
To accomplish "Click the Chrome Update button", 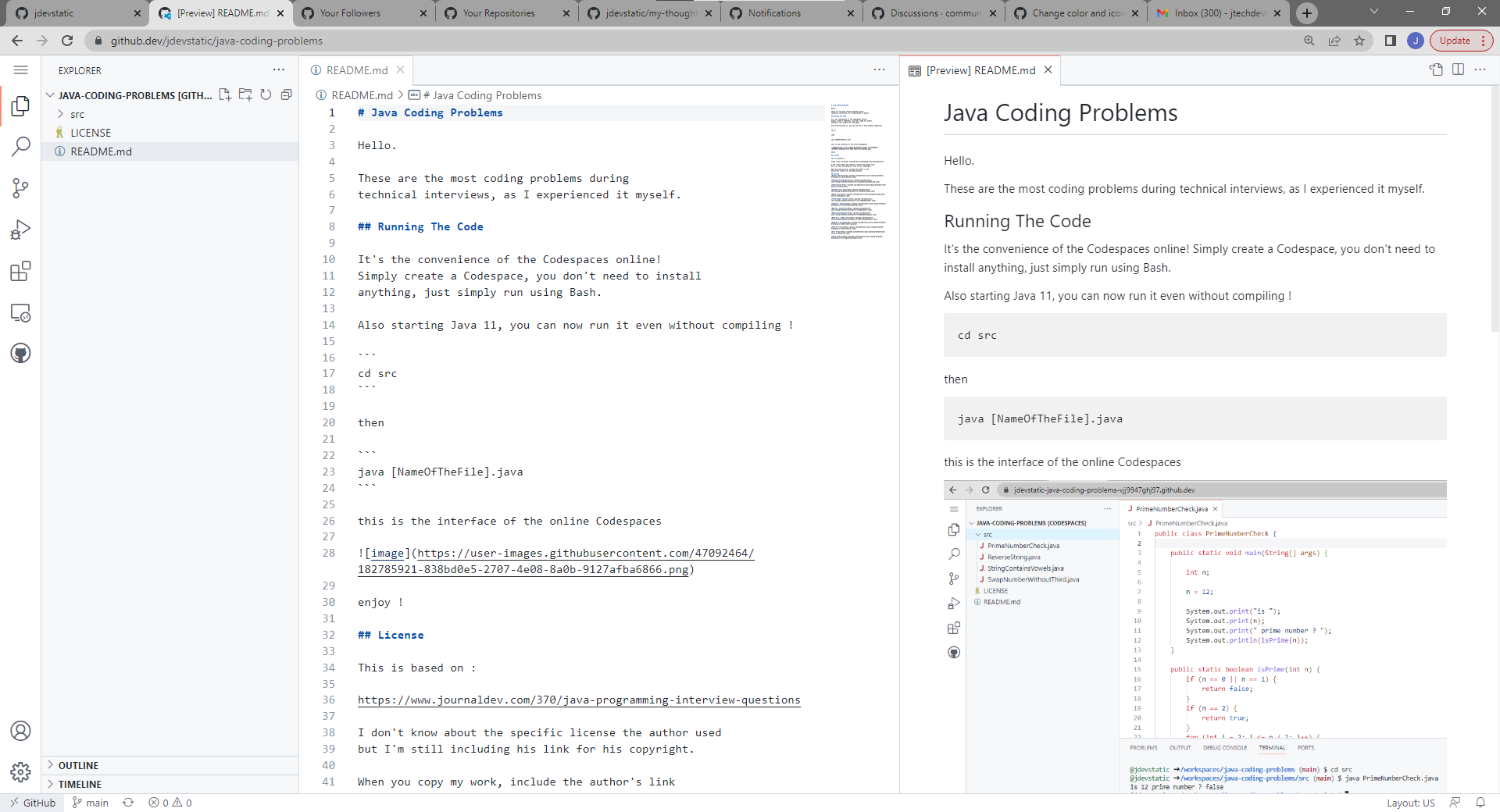I will pos(1461,41).
